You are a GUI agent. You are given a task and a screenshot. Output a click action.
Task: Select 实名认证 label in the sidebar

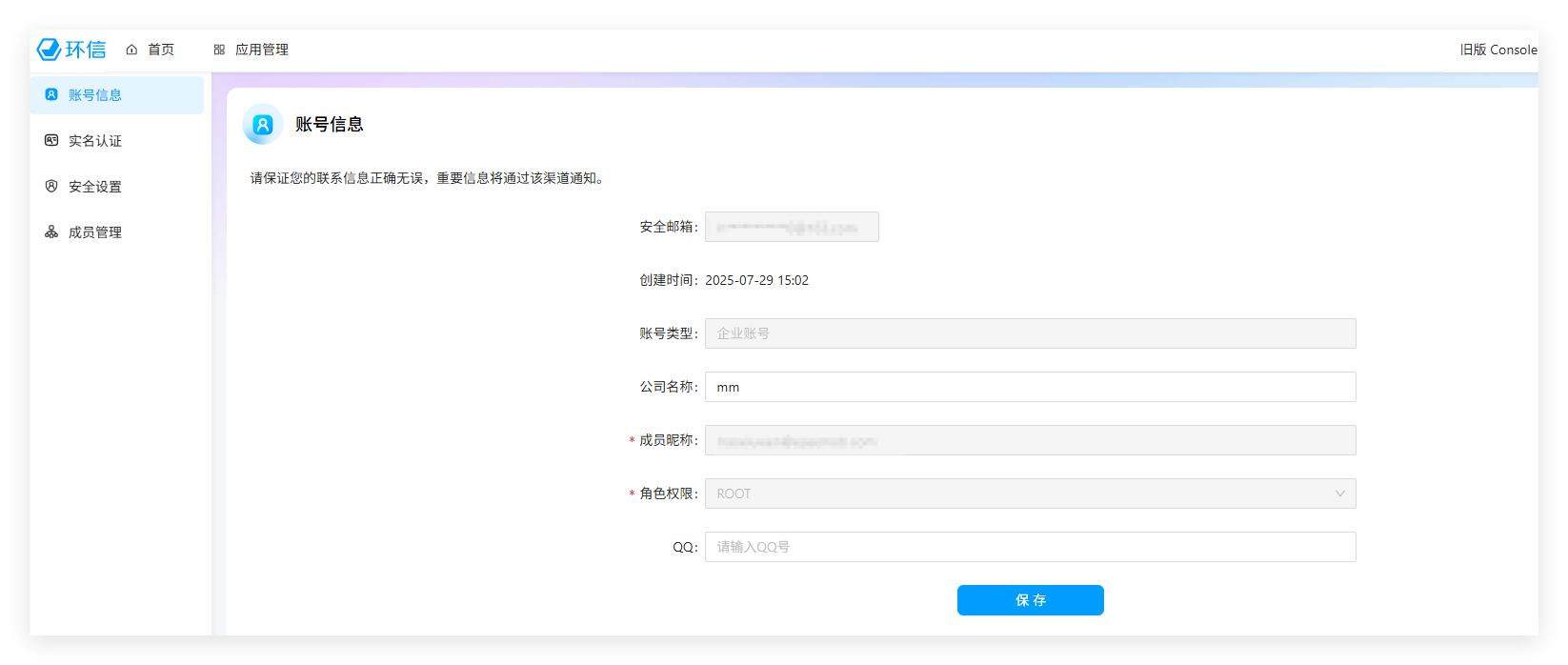[x=95, y=141]
